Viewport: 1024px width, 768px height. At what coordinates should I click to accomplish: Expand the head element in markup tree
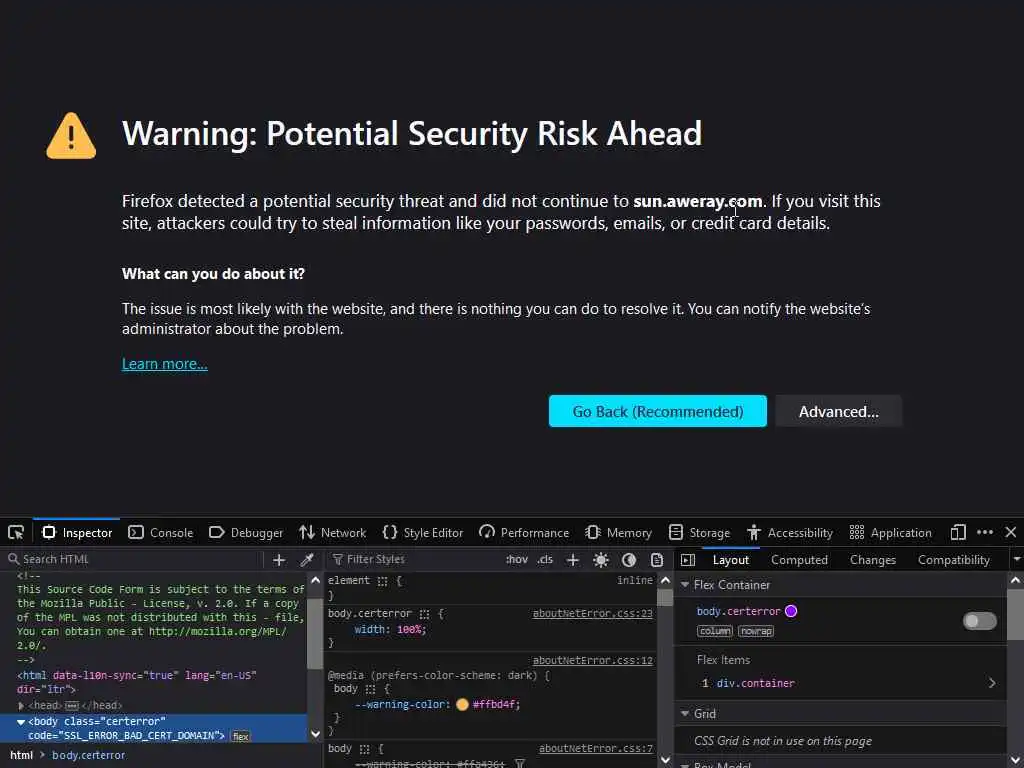click(x=22, y=705)
